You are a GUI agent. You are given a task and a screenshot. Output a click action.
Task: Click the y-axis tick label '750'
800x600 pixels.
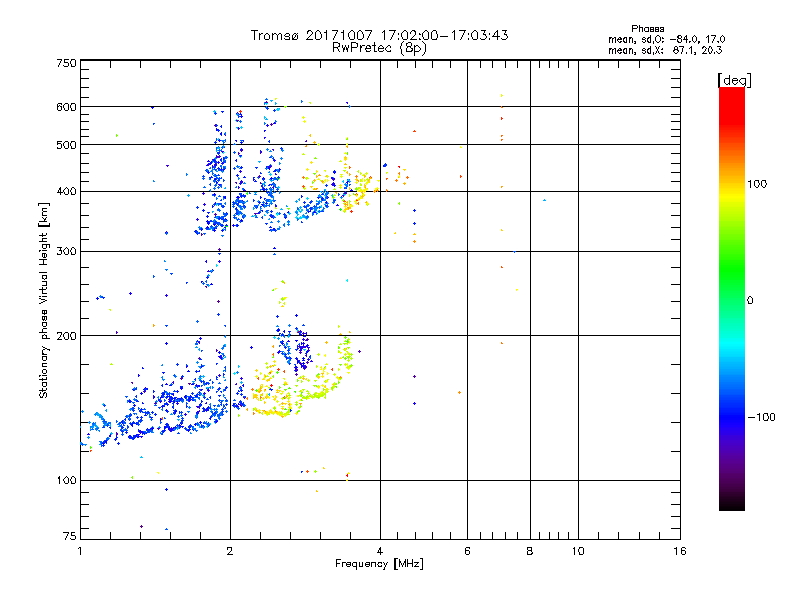(x=66, y=63)
